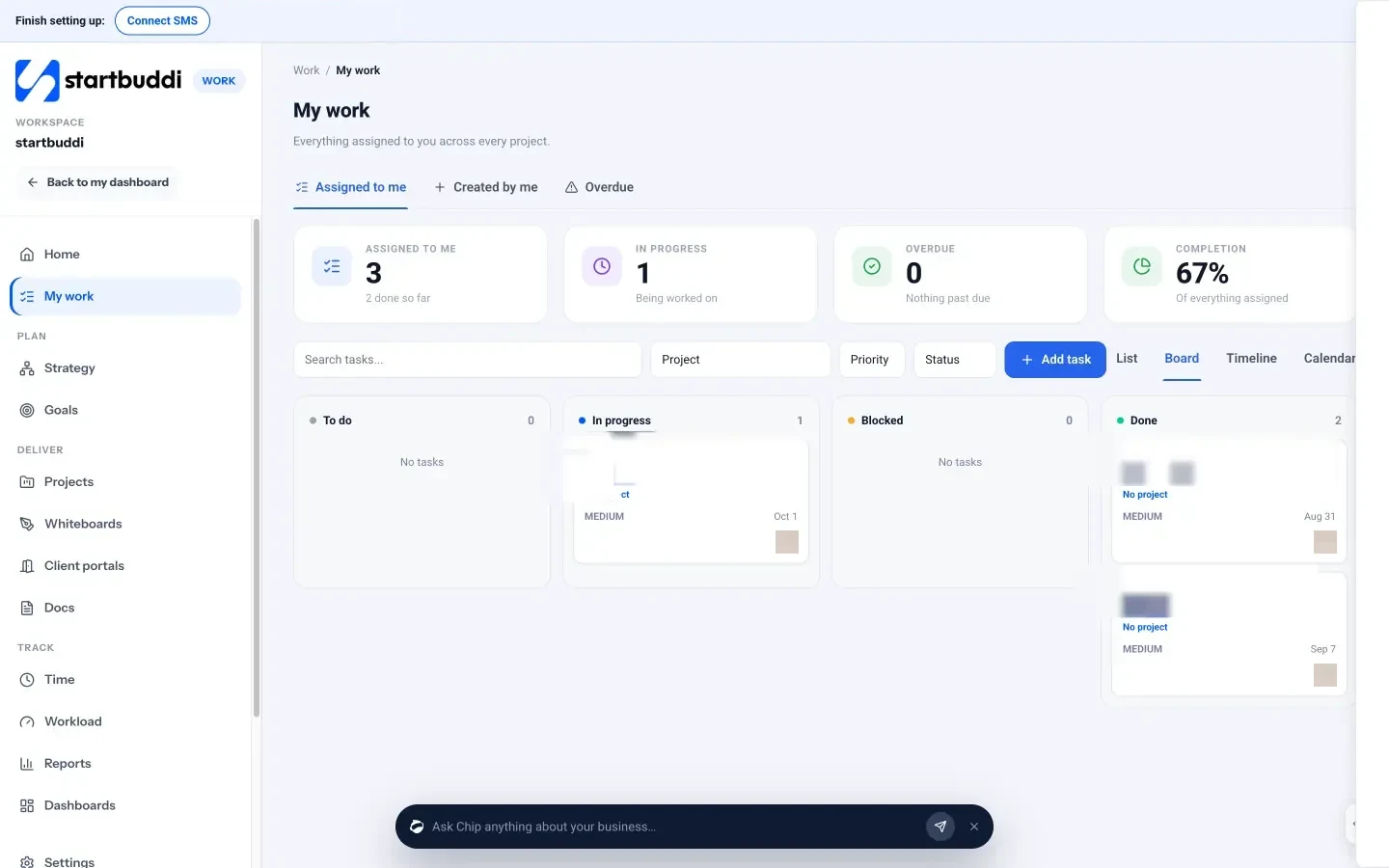Open the In progress task due Oct 1
Viewport: 1389px width, 868px height.
691,502
